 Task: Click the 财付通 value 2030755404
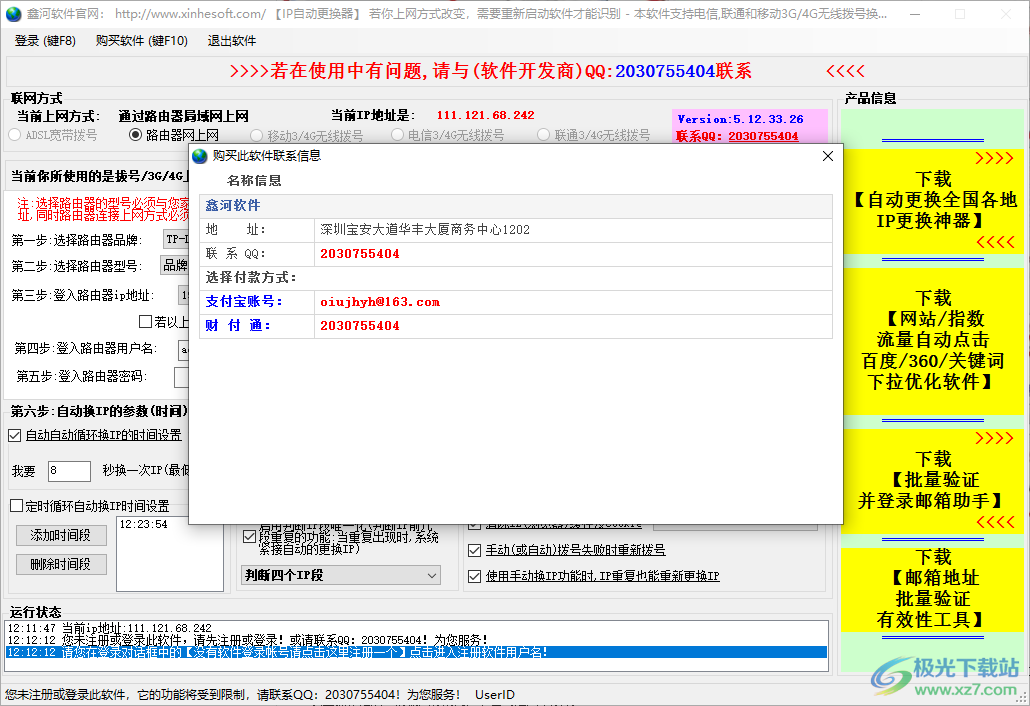pyautogui.click(x=360, y=326)
